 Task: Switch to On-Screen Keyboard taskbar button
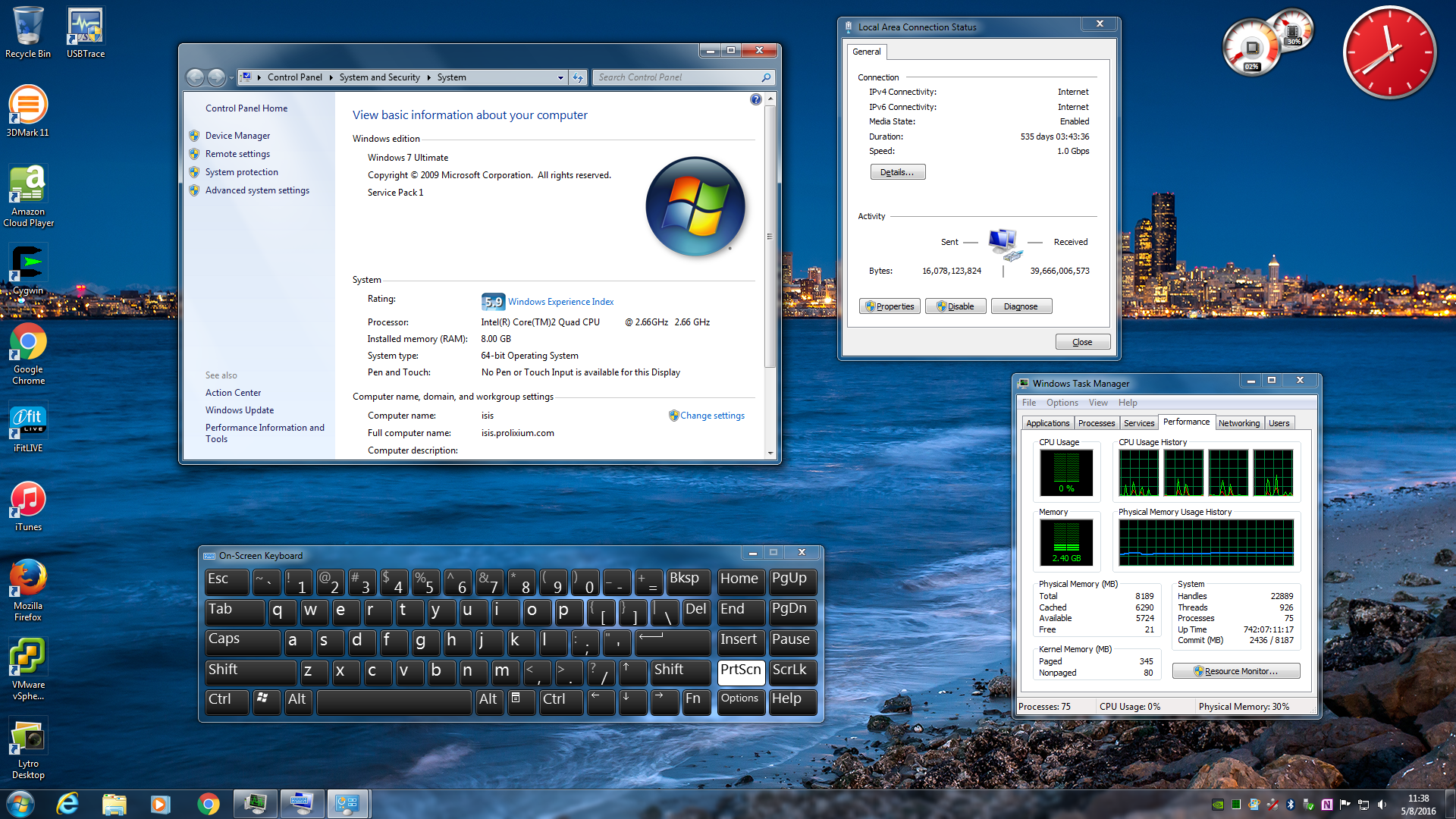click(302, 804)
